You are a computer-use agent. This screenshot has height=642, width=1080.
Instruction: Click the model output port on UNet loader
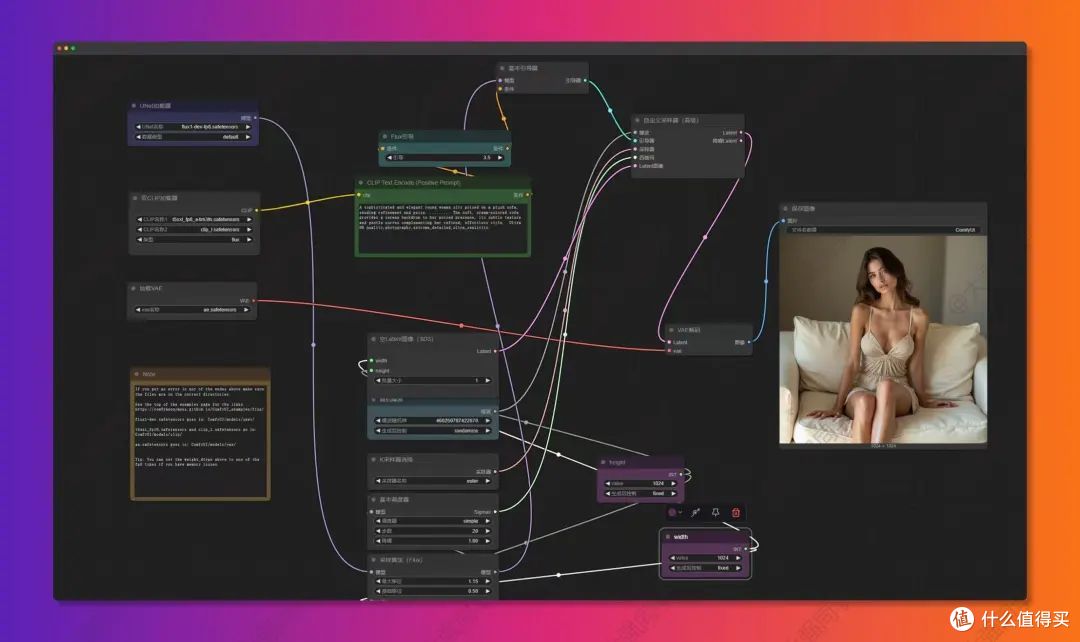pyautogui.click(x=256, y=118)
